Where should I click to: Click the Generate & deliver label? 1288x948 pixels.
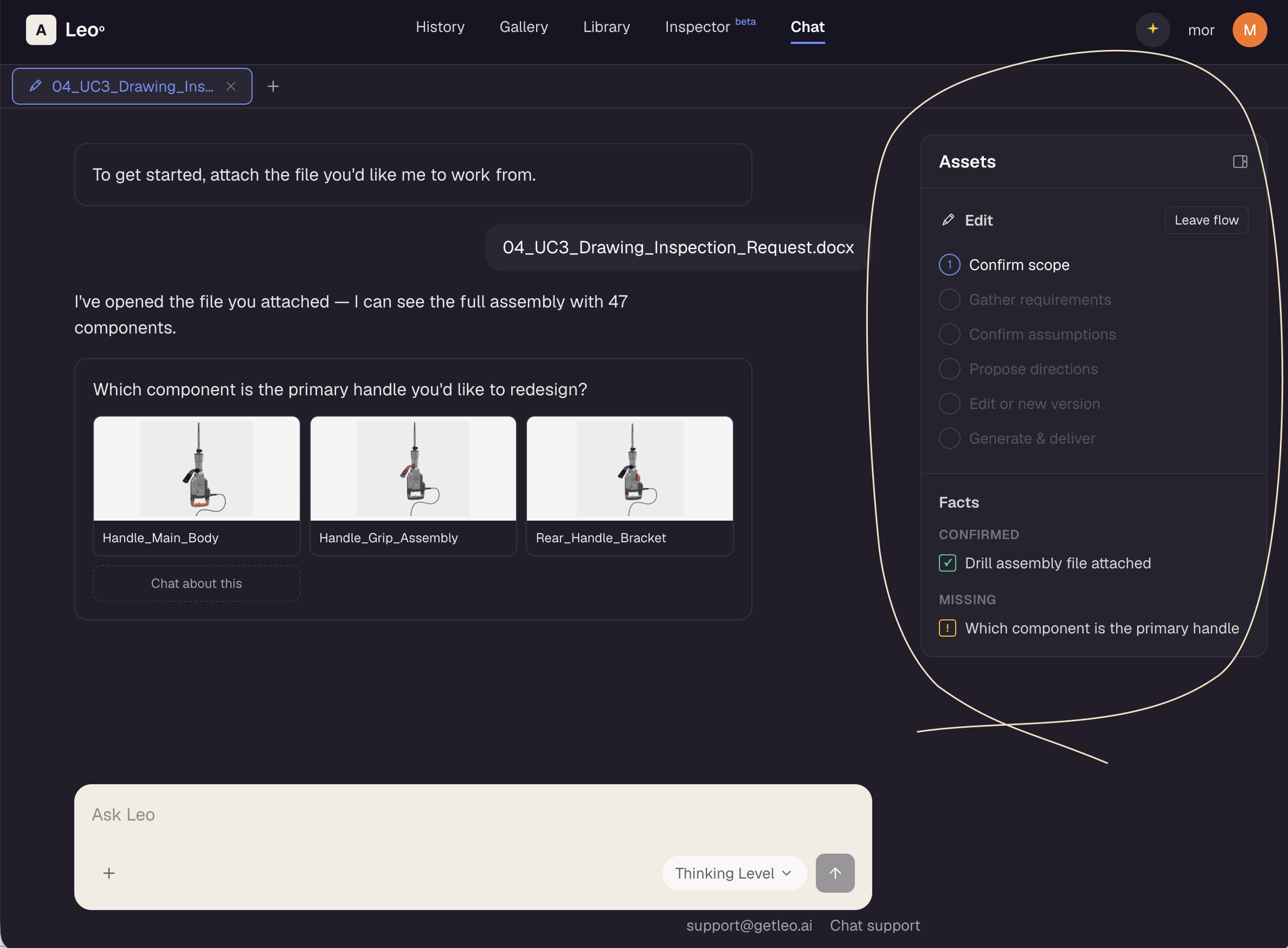pos(1032,438)
